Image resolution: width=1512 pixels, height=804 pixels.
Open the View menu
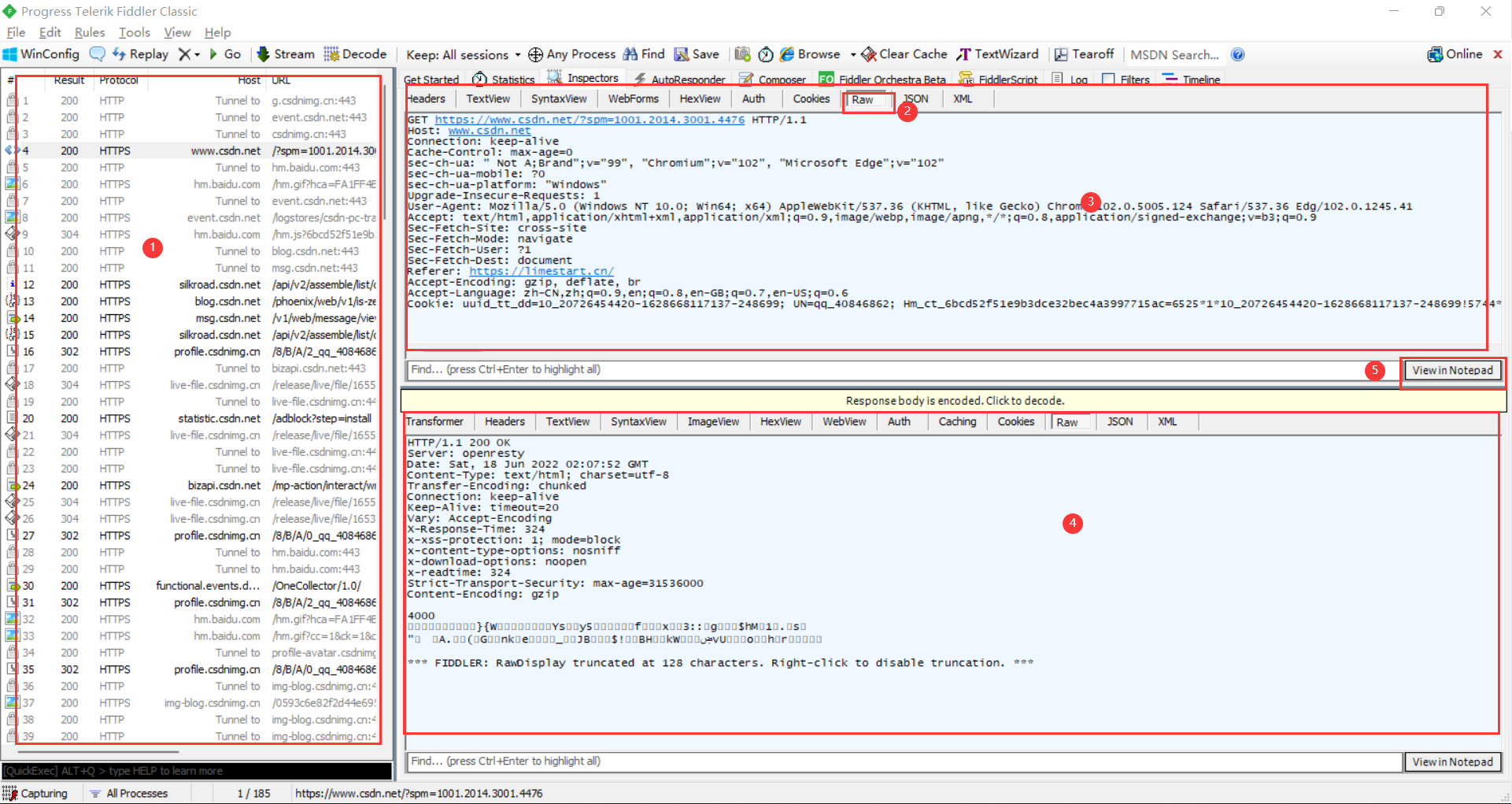tap(177, 32)
